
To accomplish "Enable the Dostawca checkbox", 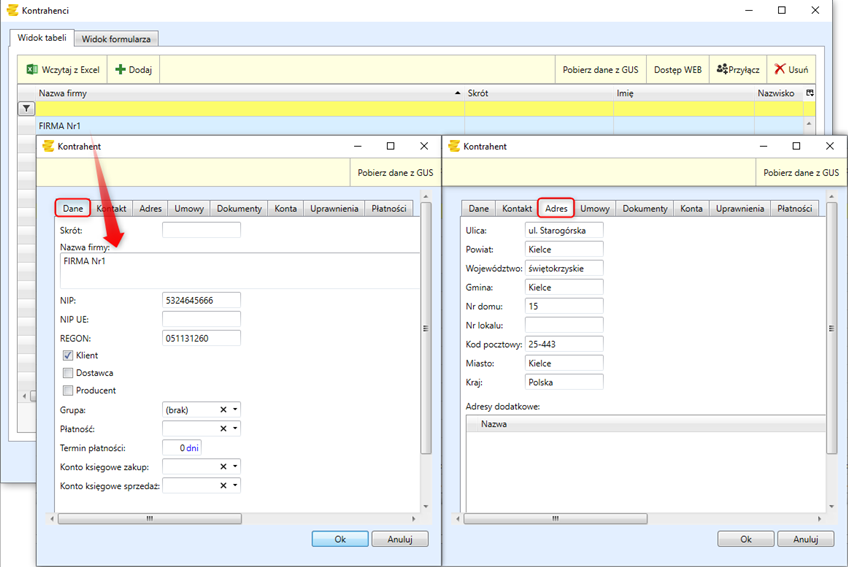I will pos(68,373).
